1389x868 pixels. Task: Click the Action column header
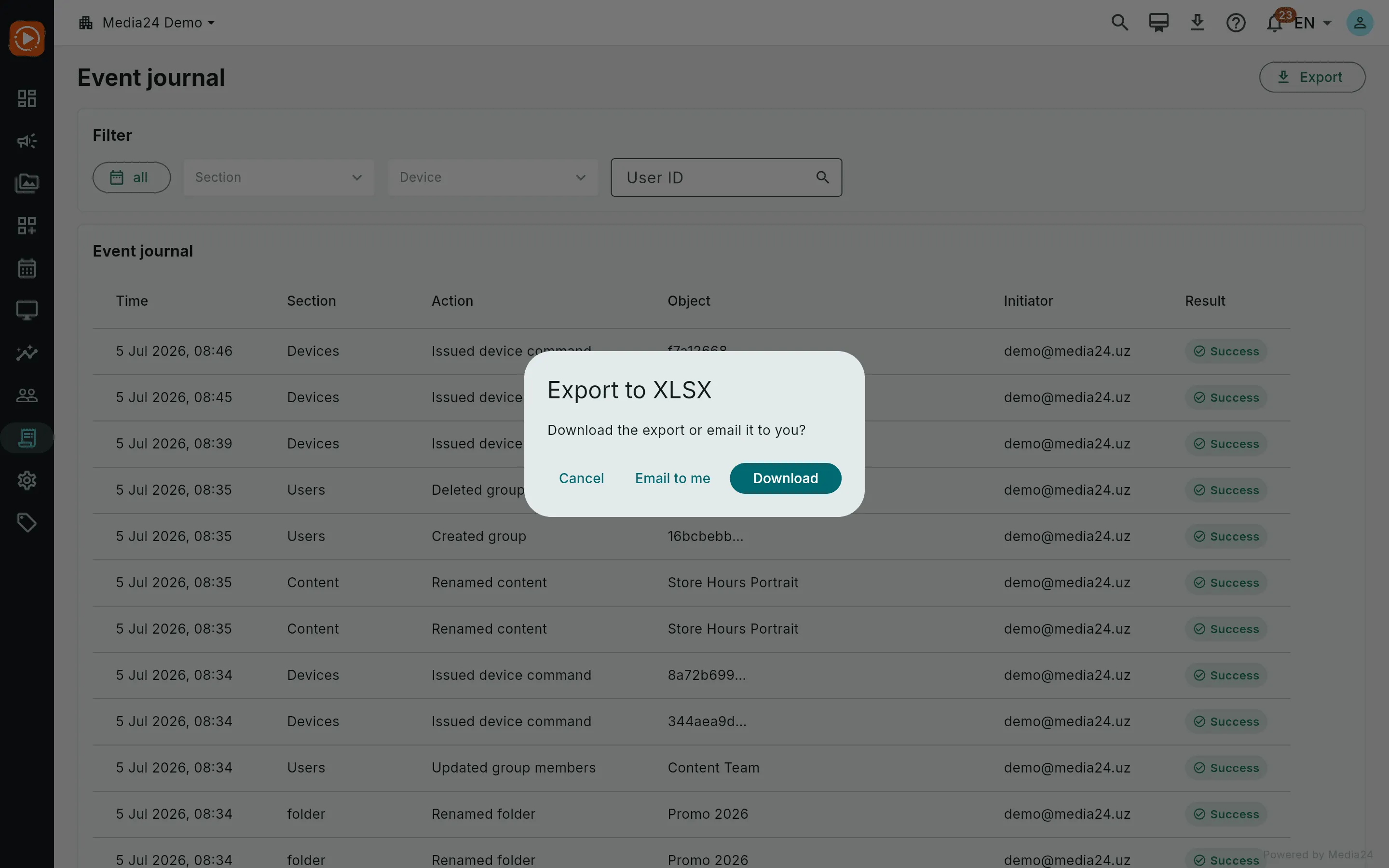tap(452, 301)
